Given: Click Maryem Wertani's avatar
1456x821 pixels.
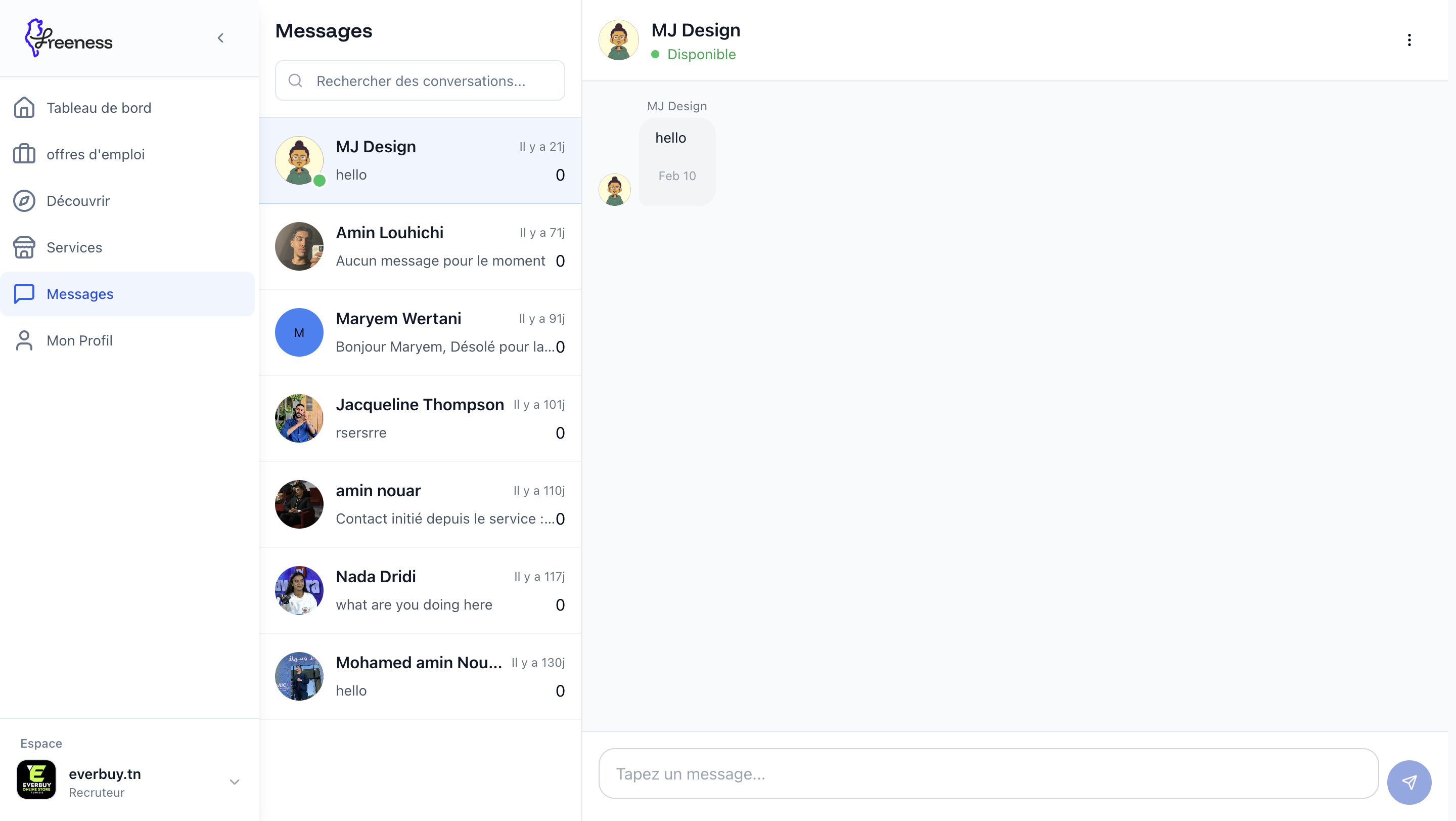Looking at the screenshot, I should (x=299, y=332).
